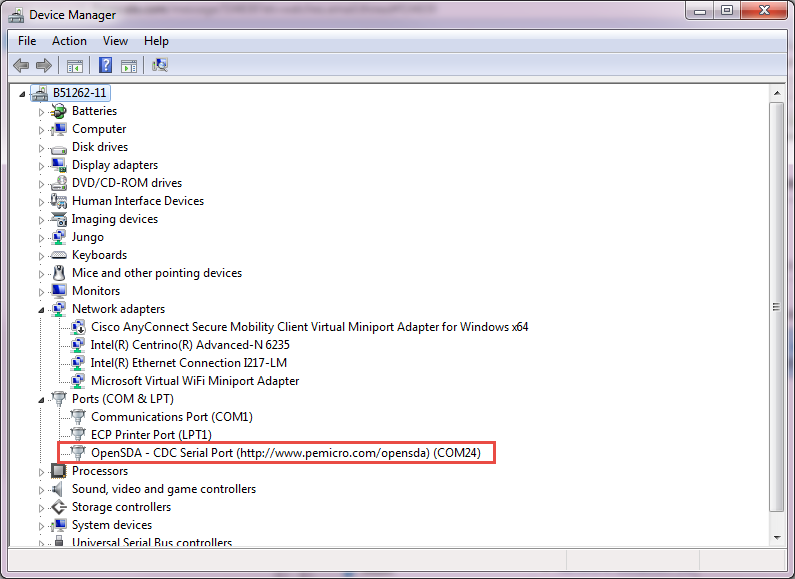Click the Jungo category icon
Screen dimensions: 795x579
coord(59,237)
